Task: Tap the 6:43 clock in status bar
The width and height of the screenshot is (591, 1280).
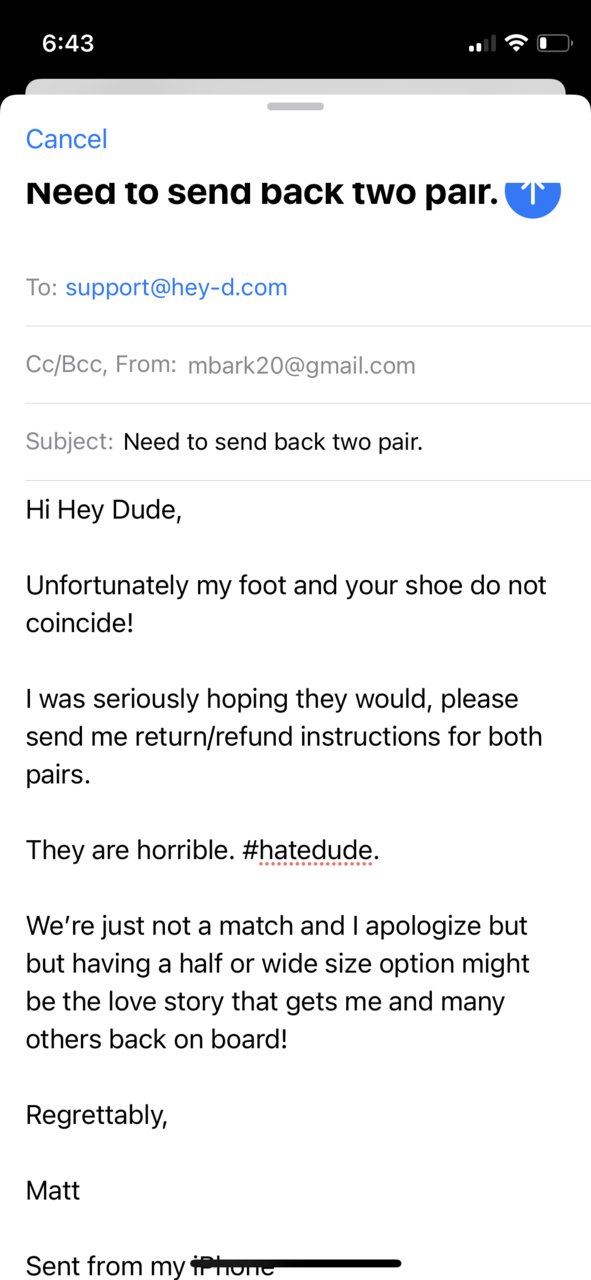Action: (68, 44)
